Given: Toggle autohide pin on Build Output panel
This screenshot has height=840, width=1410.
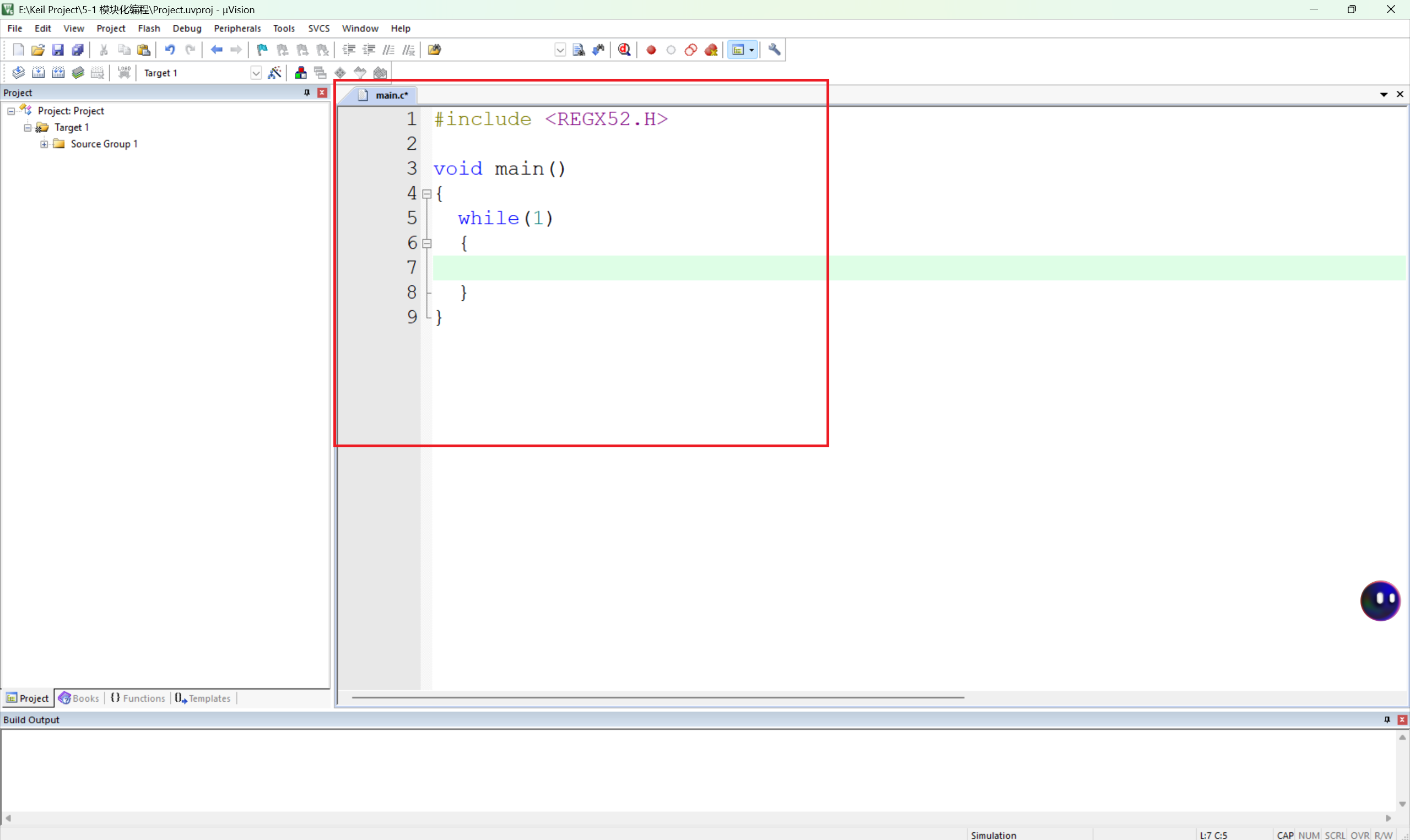Looking at the screenshot, I should [x=1387, y=719].
